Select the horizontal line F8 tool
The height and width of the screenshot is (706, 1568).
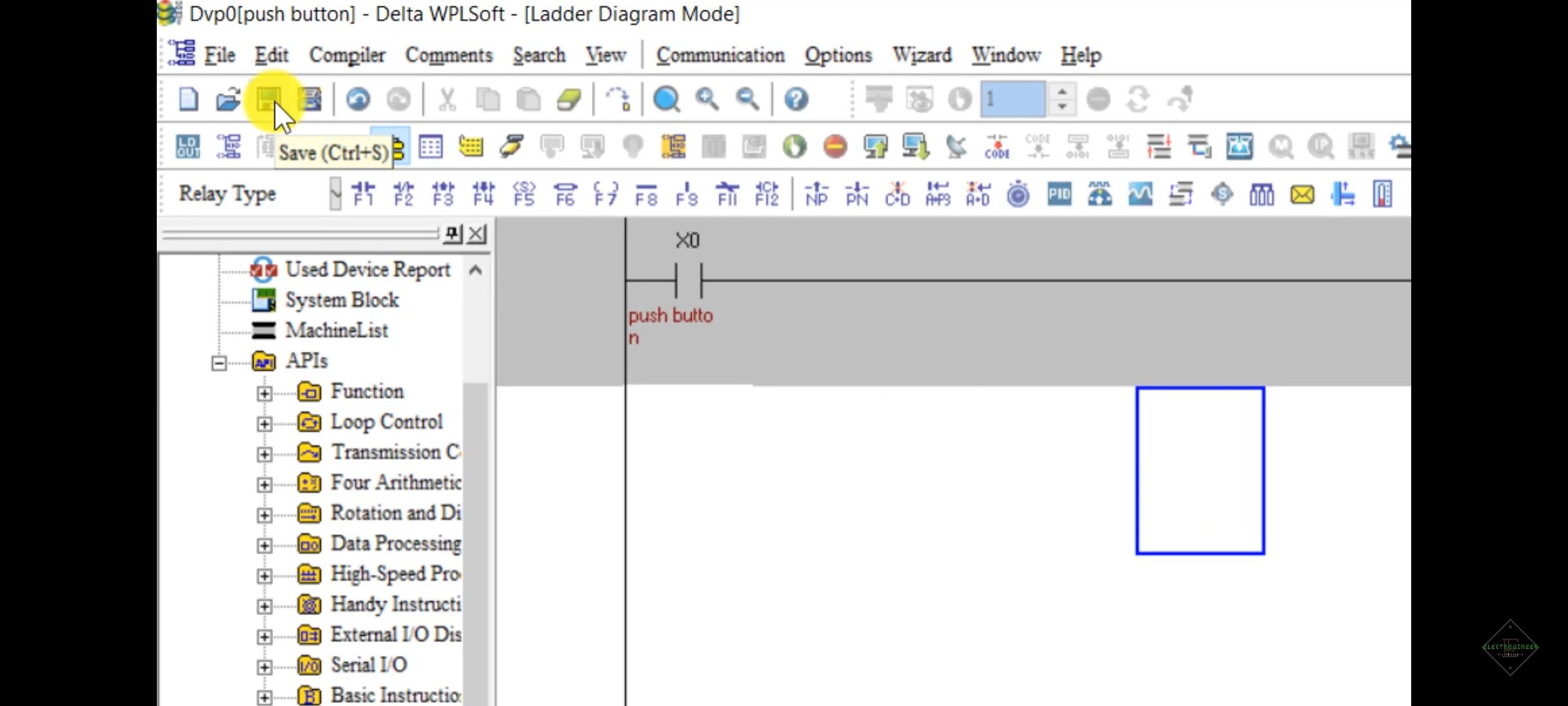pyautogui.click(x=647, y=193)
